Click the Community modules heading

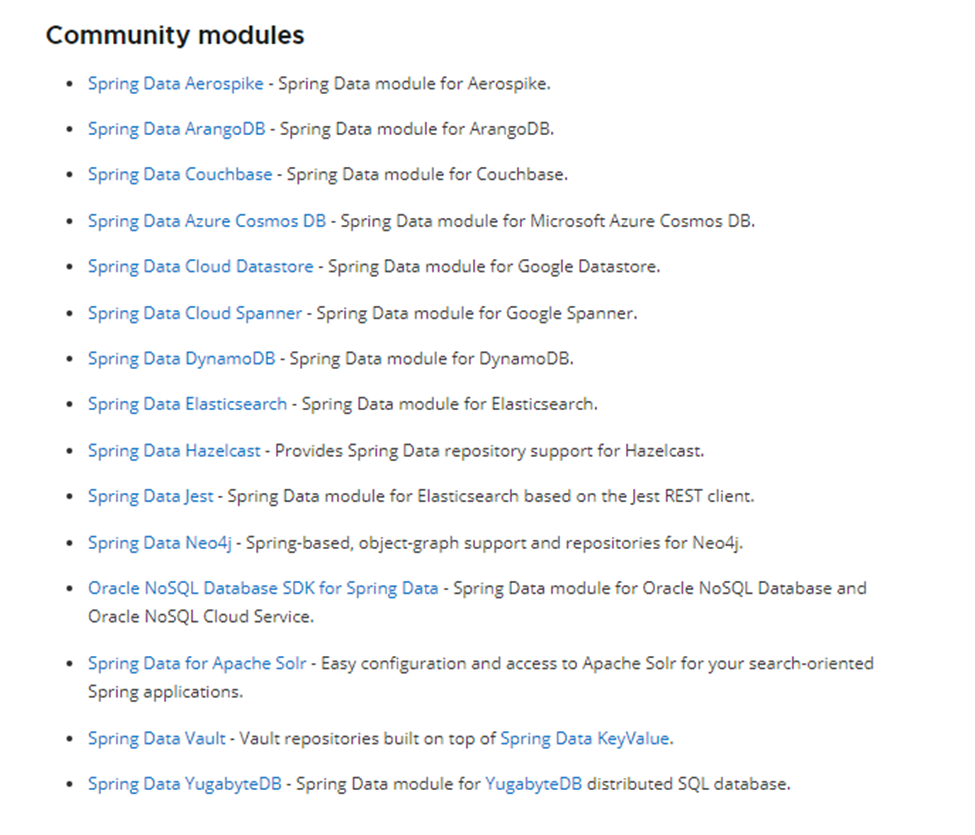click(x=175, y=35)
